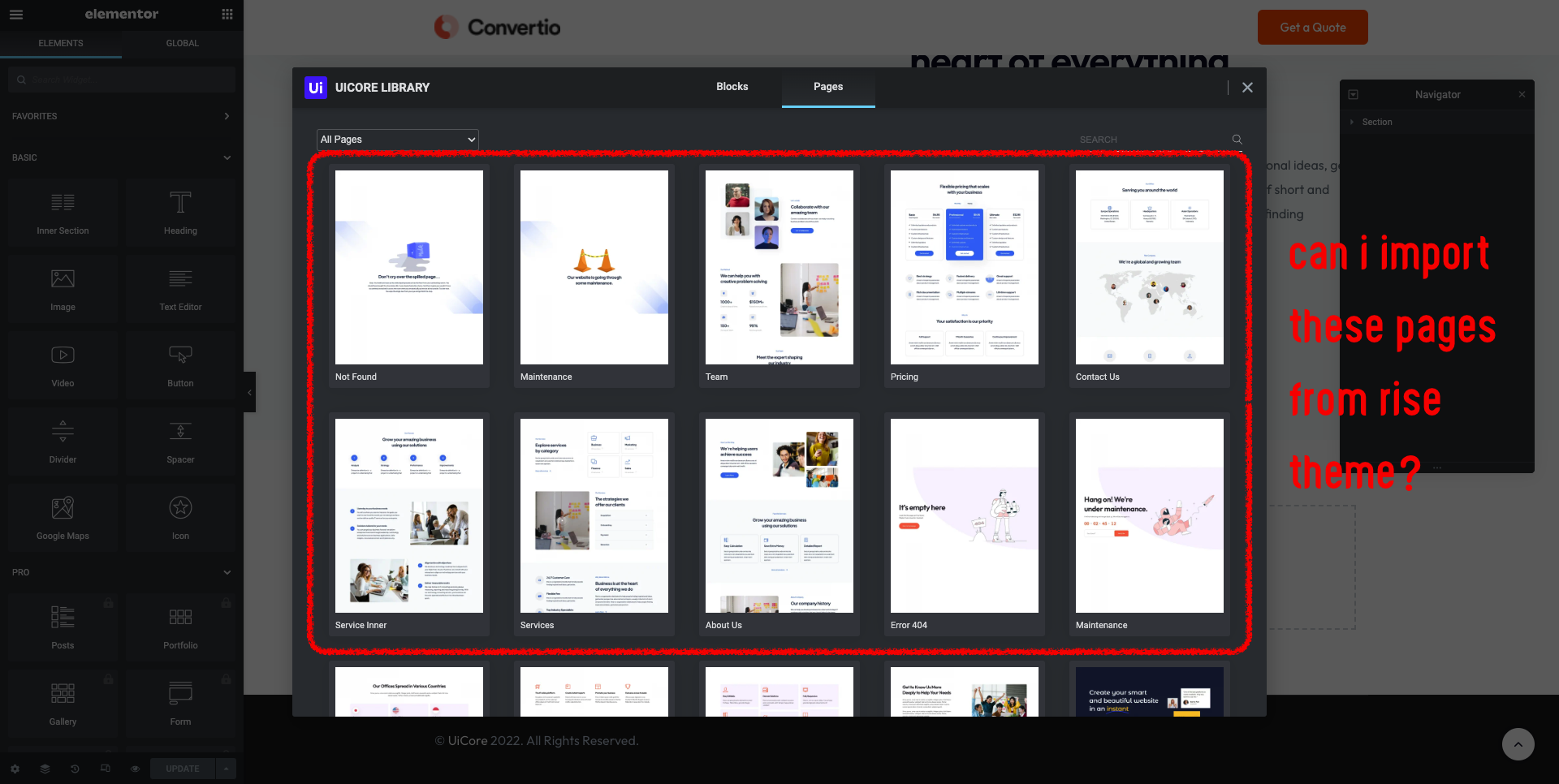Select the first-row Maintenance template with cones
This screenshot has height=784, width=1559.
click(x=594, y=276)
